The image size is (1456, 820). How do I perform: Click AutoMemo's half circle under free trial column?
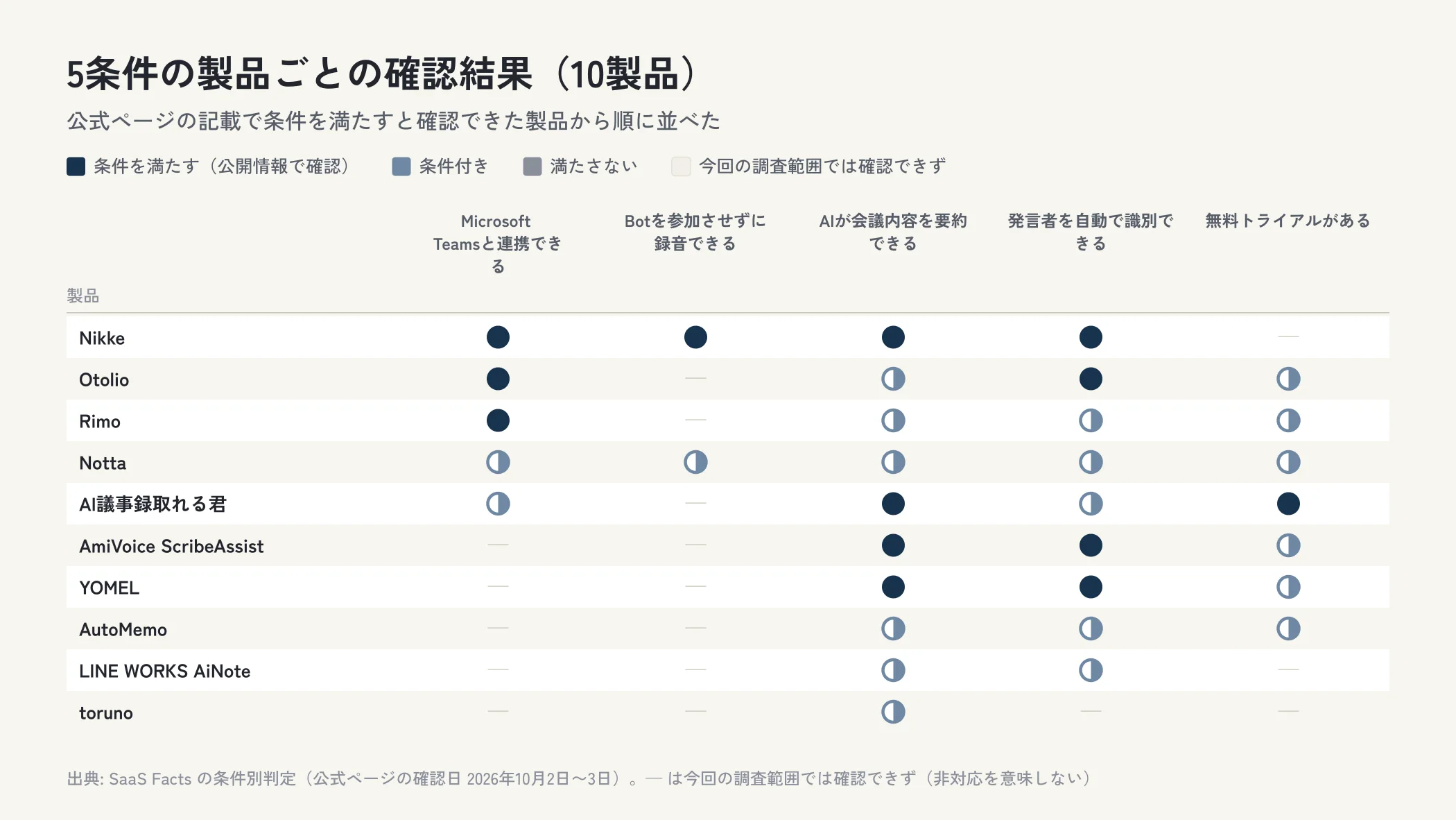pyautogui.click(x=1288, y=629)
